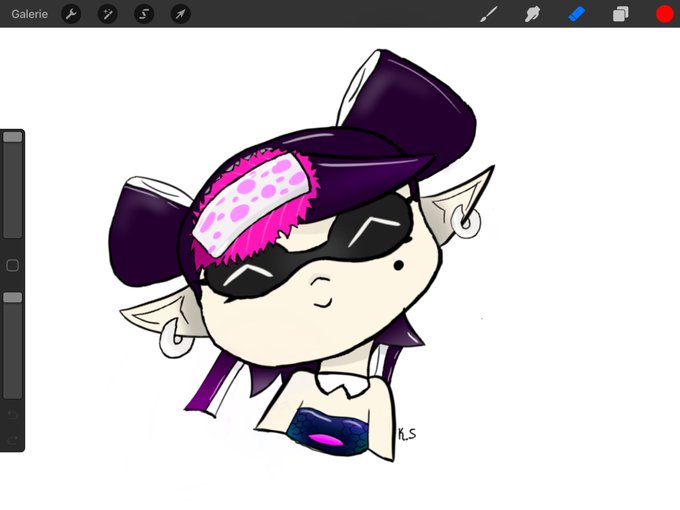
Task: Select the blue Eraser tool
Action: pos(577,14)
